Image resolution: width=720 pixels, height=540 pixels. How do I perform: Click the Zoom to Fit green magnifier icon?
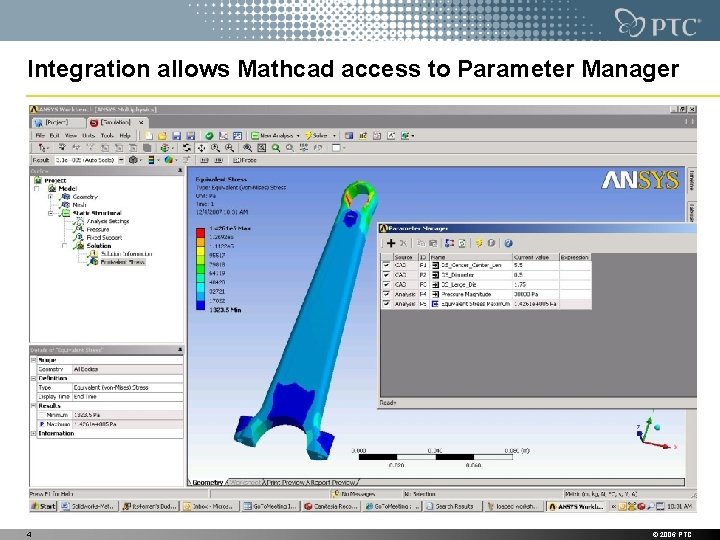(276, 148)
